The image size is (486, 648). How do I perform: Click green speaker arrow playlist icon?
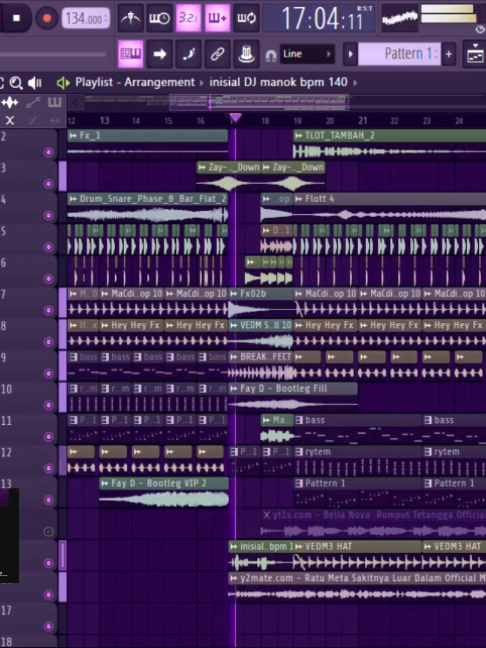pyautogui.click(x=63, y=83)
